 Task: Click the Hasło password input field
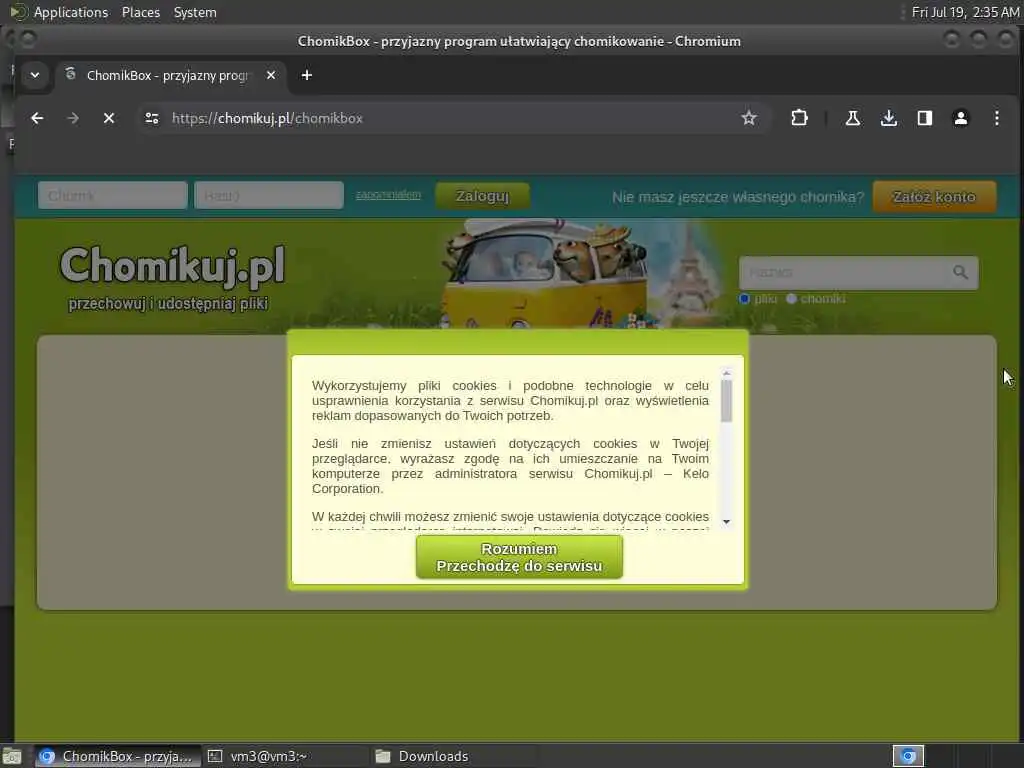tap(269, 195)
